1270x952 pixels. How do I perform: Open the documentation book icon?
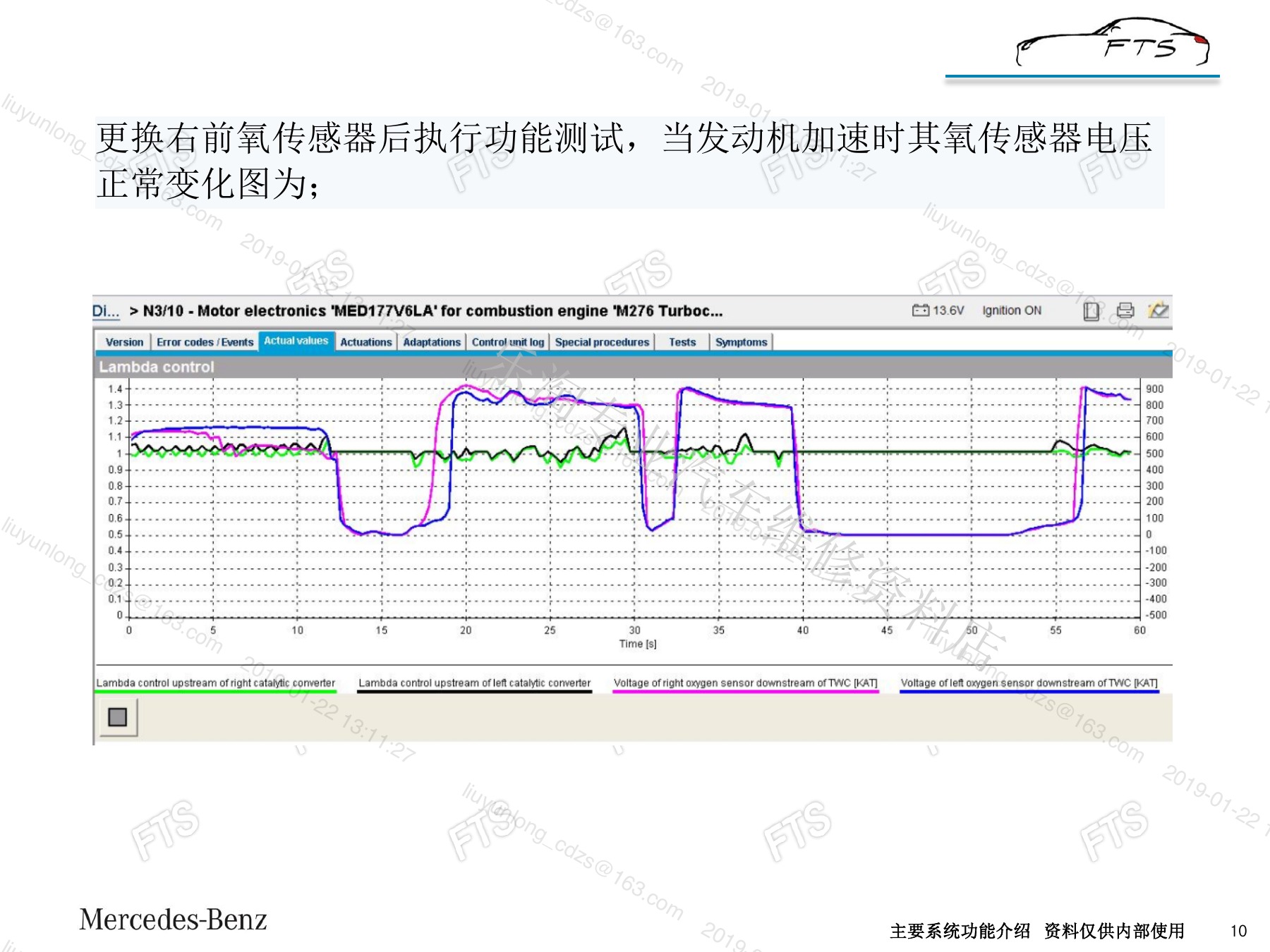tap(1091, 311)
